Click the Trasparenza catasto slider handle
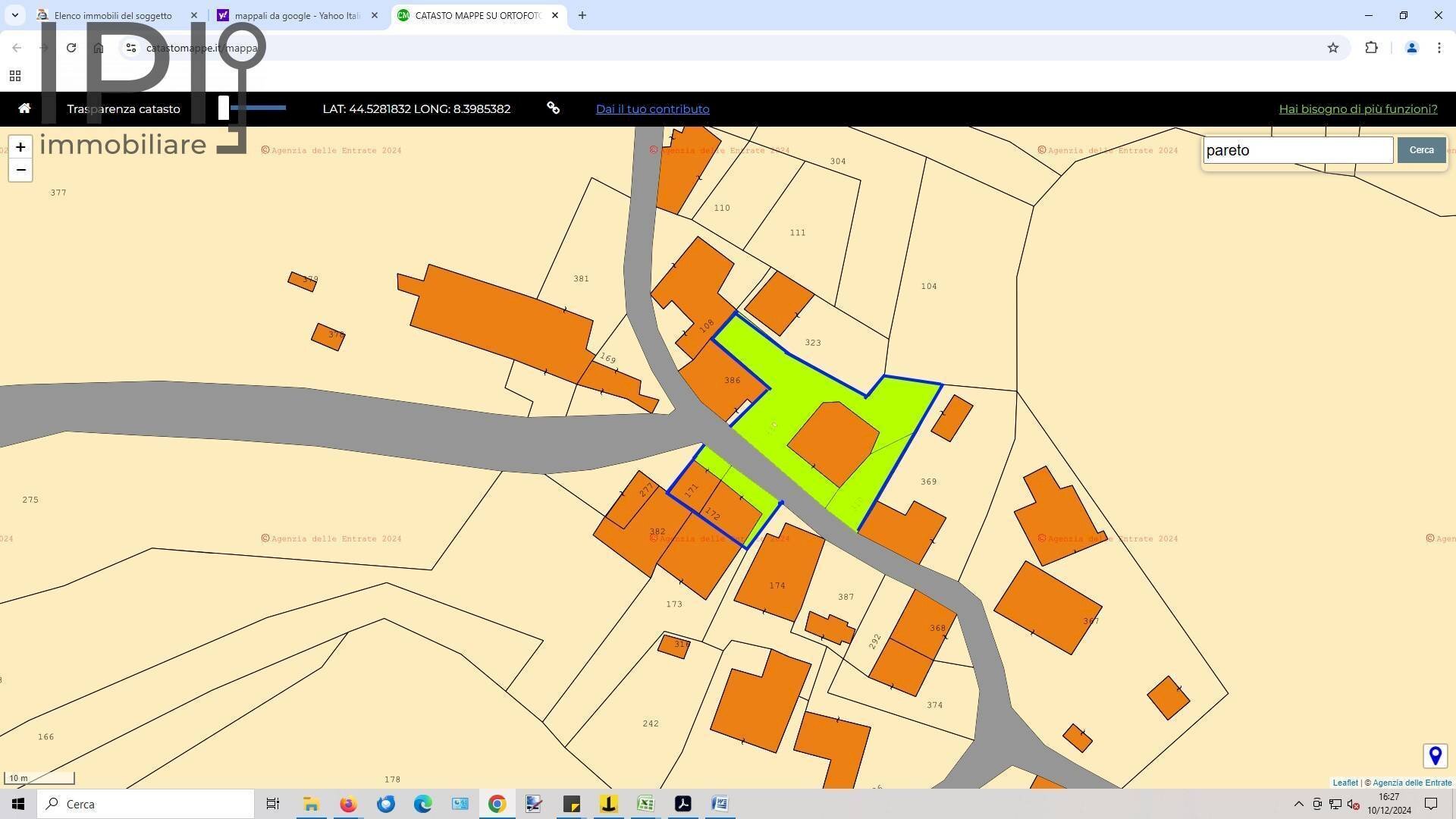 click(224, 108)
